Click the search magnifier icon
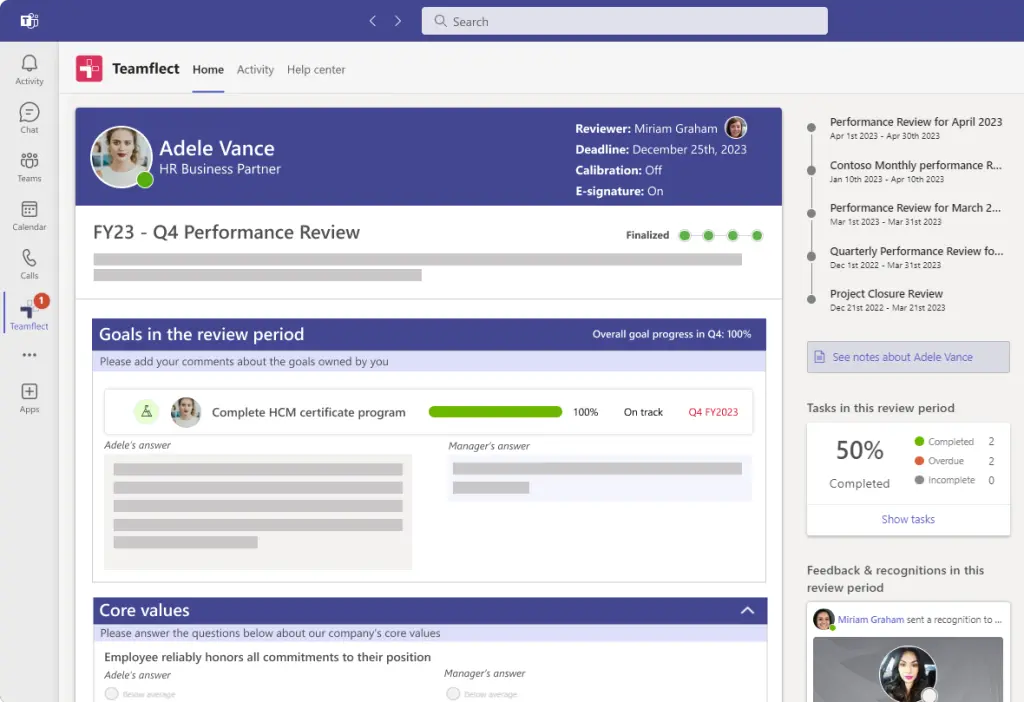Image resolution: width=1024 pixels, height=702 pixels. coord(441,21)
